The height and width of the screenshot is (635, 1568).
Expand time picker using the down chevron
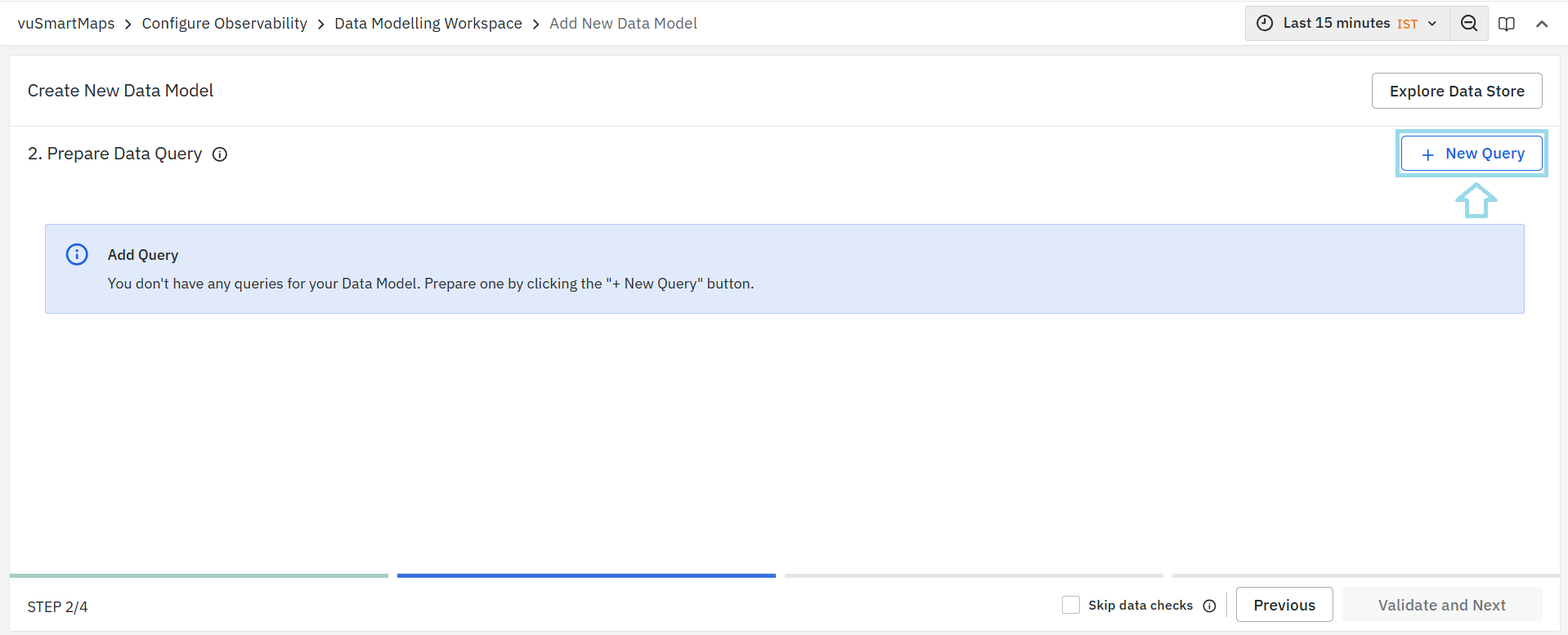click(1432, 24)
